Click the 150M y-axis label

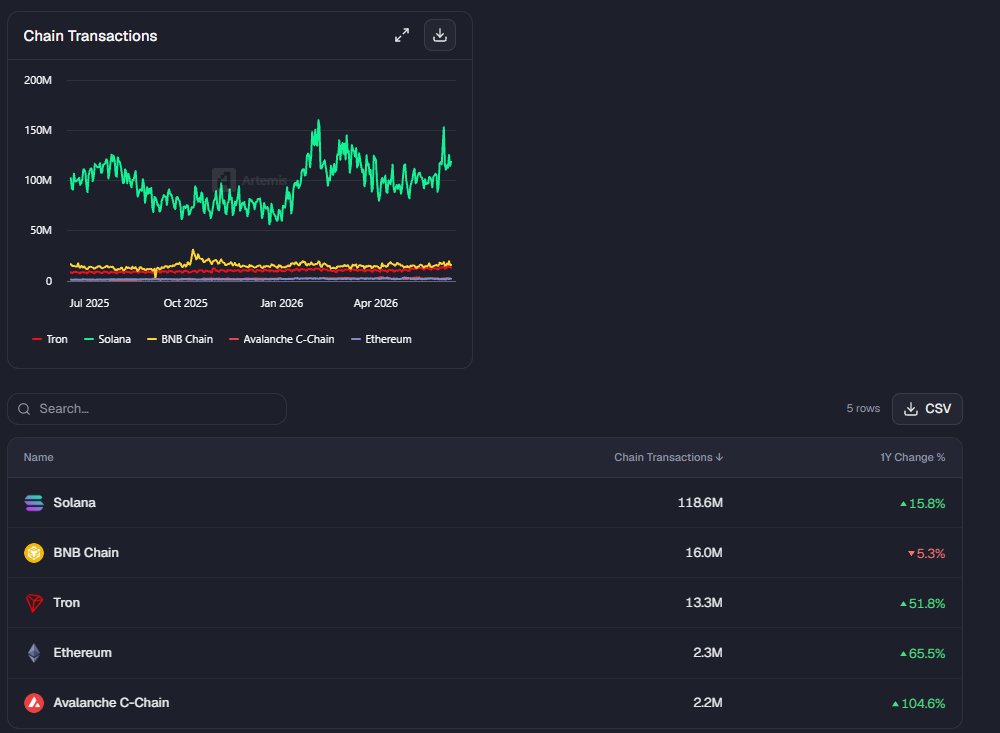coord(38,130)
